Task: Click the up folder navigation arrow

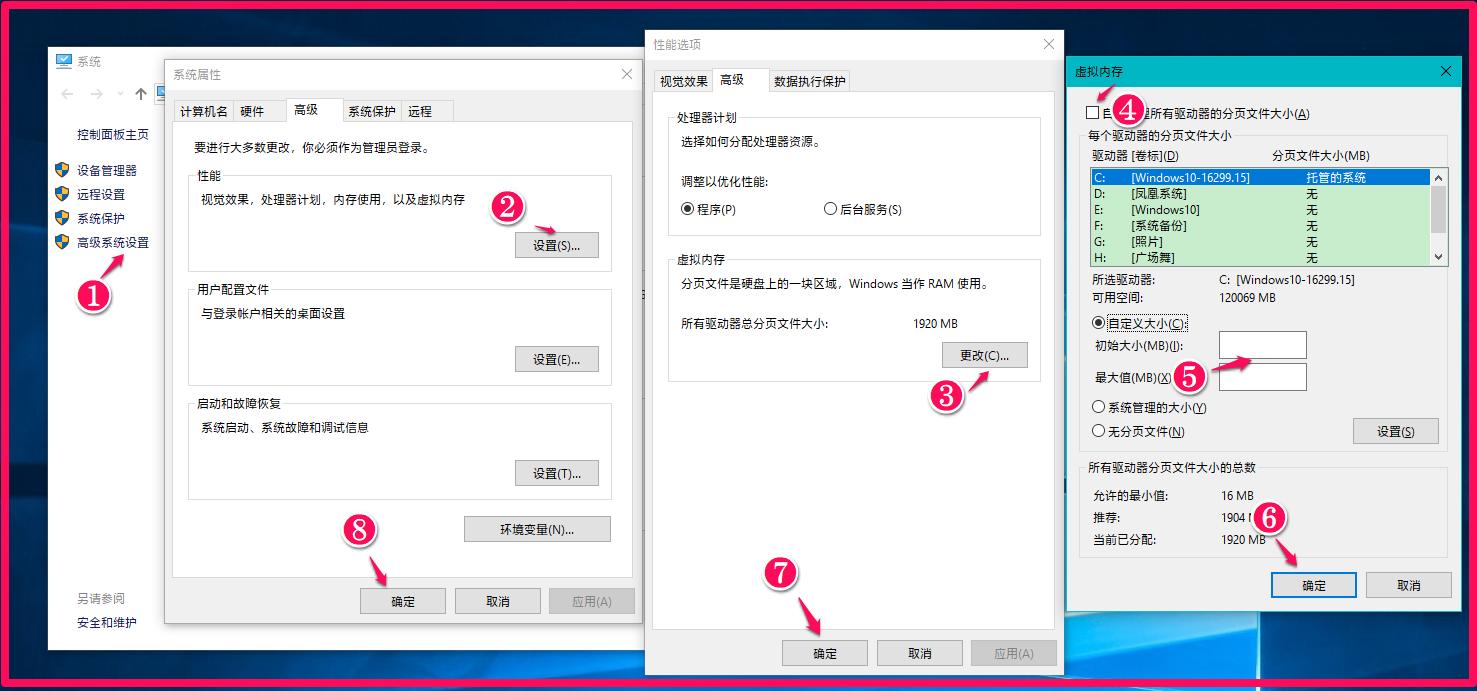Action: [139, 93]
